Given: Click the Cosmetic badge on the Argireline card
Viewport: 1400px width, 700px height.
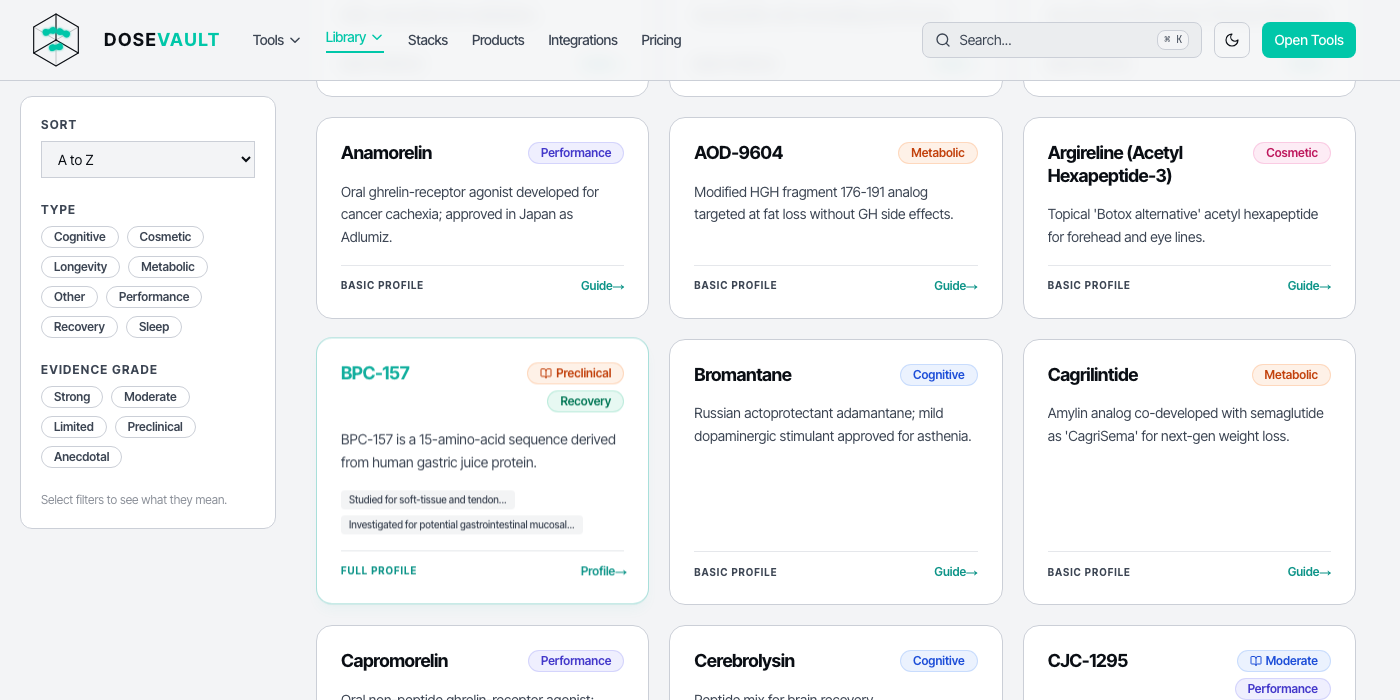Looking at the screenshot, I should (1292, 153).
